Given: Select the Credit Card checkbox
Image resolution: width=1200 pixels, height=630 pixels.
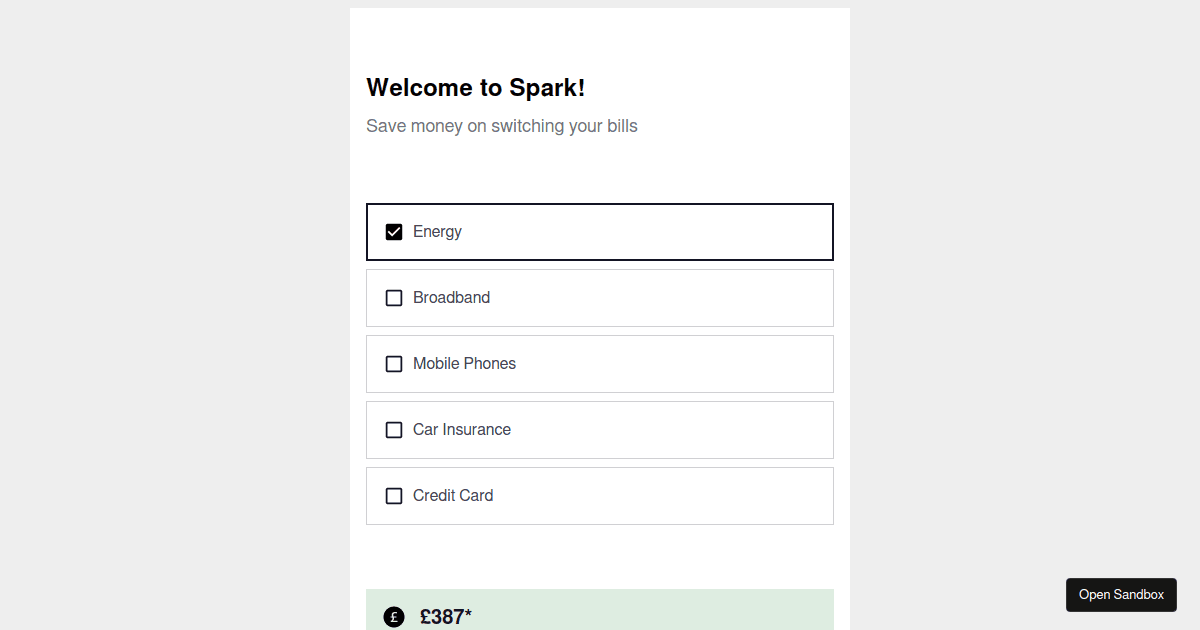Looking at the screenshot, I should (394, 495).
